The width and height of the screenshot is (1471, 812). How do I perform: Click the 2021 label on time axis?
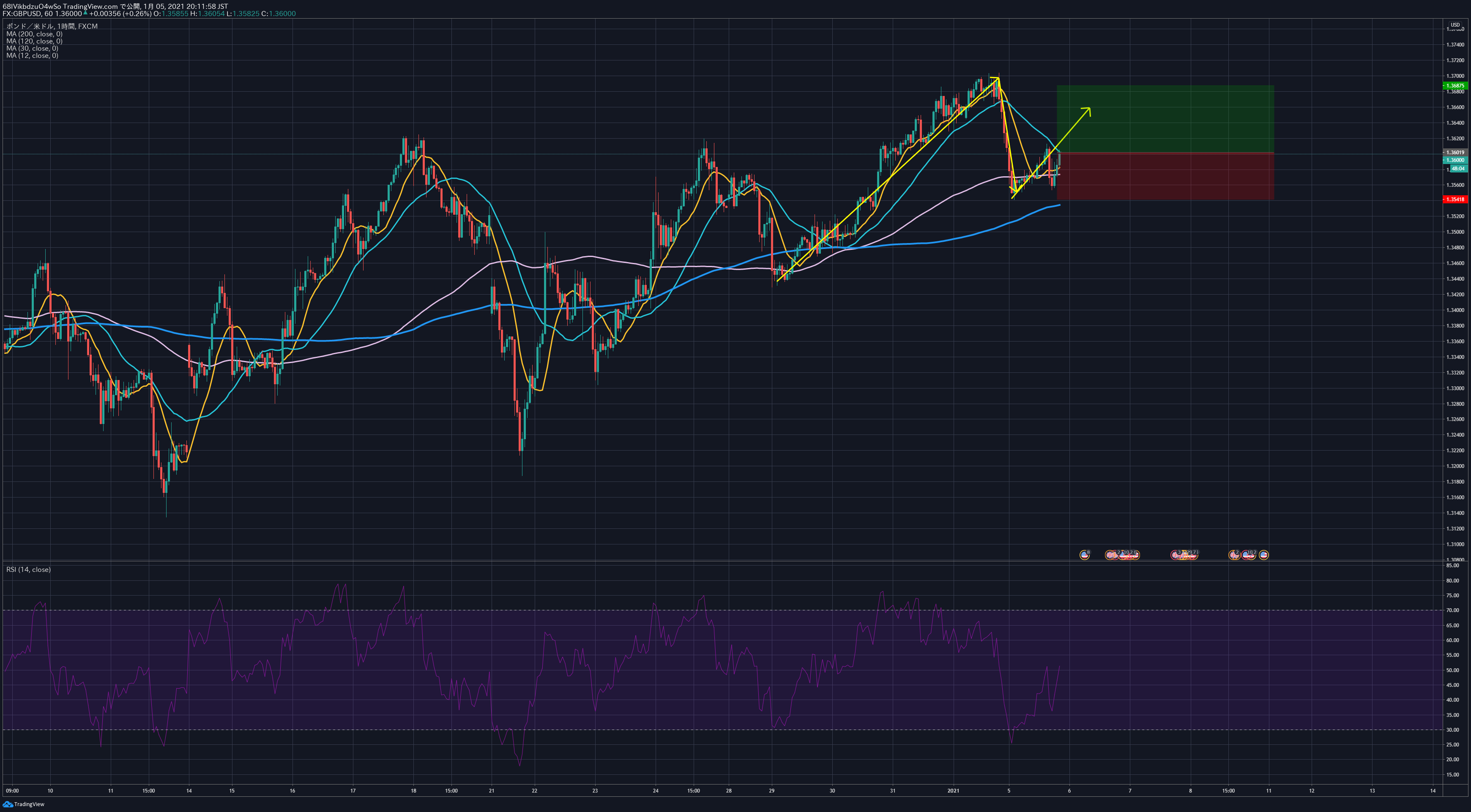coord(953,791)
